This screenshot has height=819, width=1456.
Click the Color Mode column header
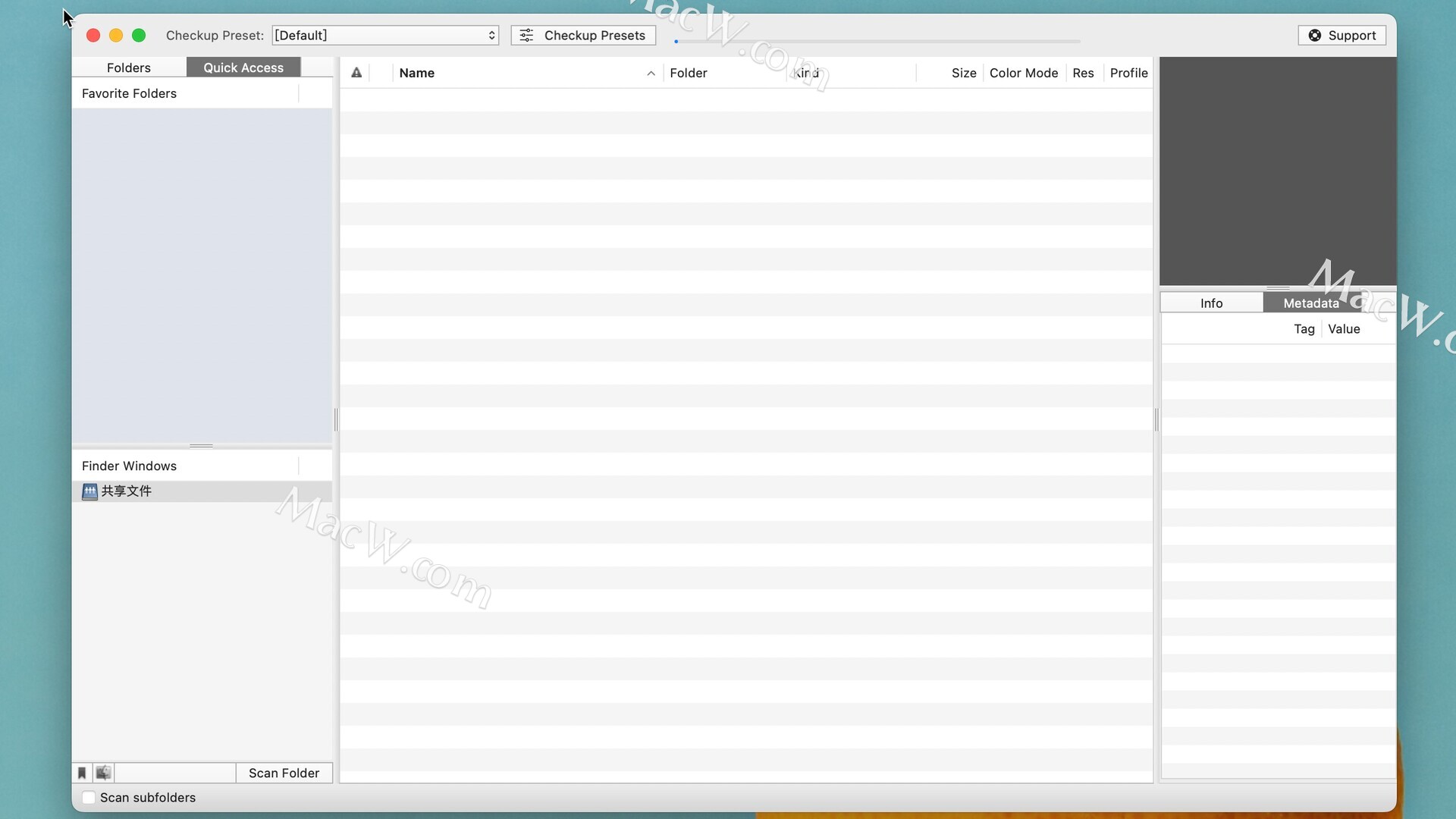[x=1024, y=73]
